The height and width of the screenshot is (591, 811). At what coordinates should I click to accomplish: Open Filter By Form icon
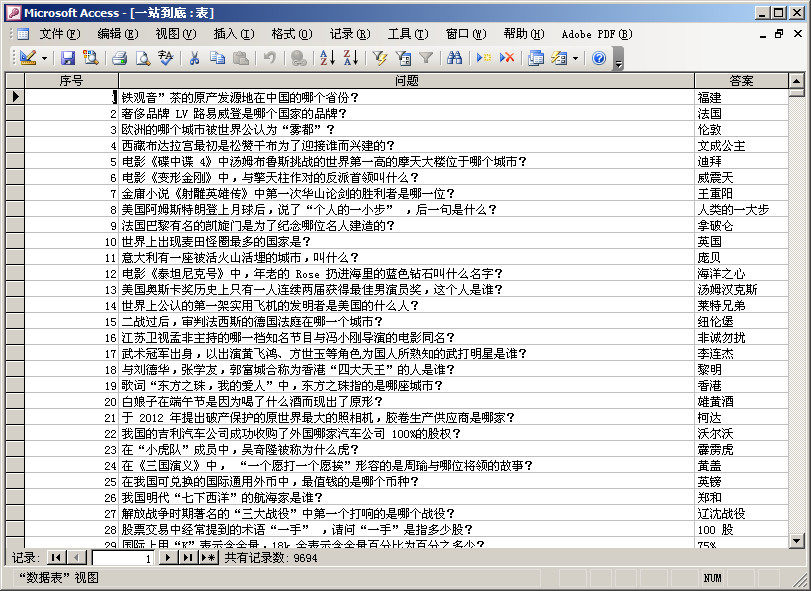[403, 57]
